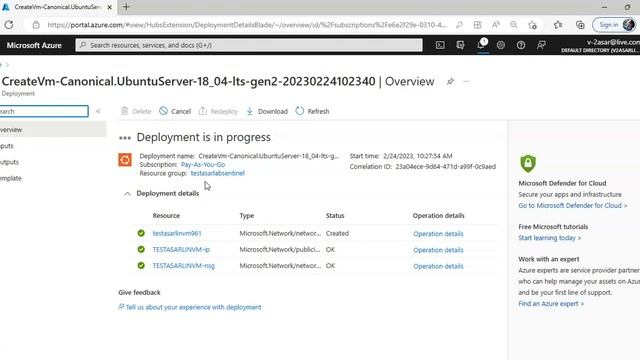This screenshot has width=640, height=360.
Task: Click browser zoom magnifier icon
Action: point(514,25)
